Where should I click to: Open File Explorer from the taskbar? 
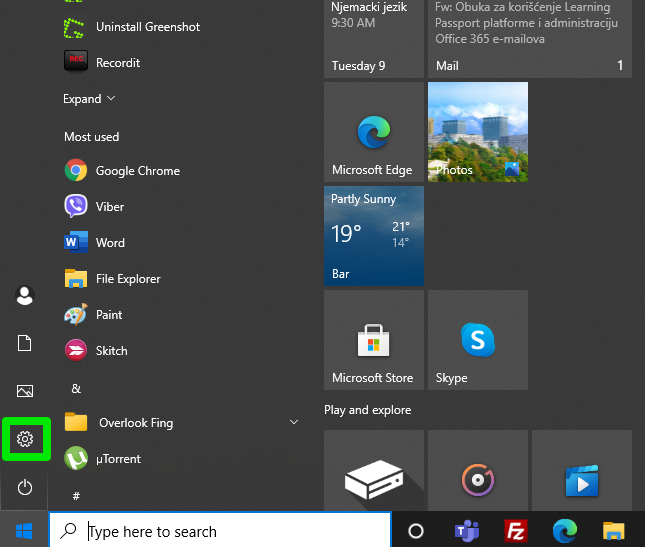614,531
